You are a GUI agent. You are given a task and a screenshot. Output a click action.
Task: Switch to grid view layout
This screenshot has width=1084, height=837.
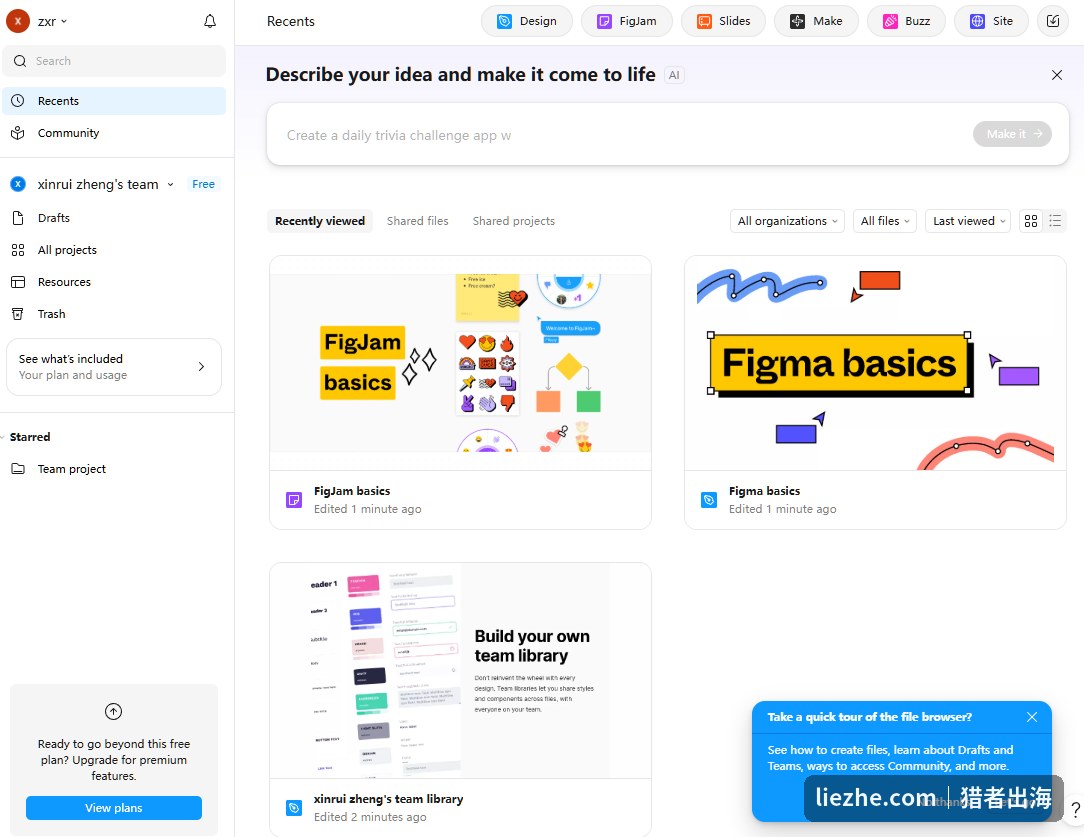1031,221
